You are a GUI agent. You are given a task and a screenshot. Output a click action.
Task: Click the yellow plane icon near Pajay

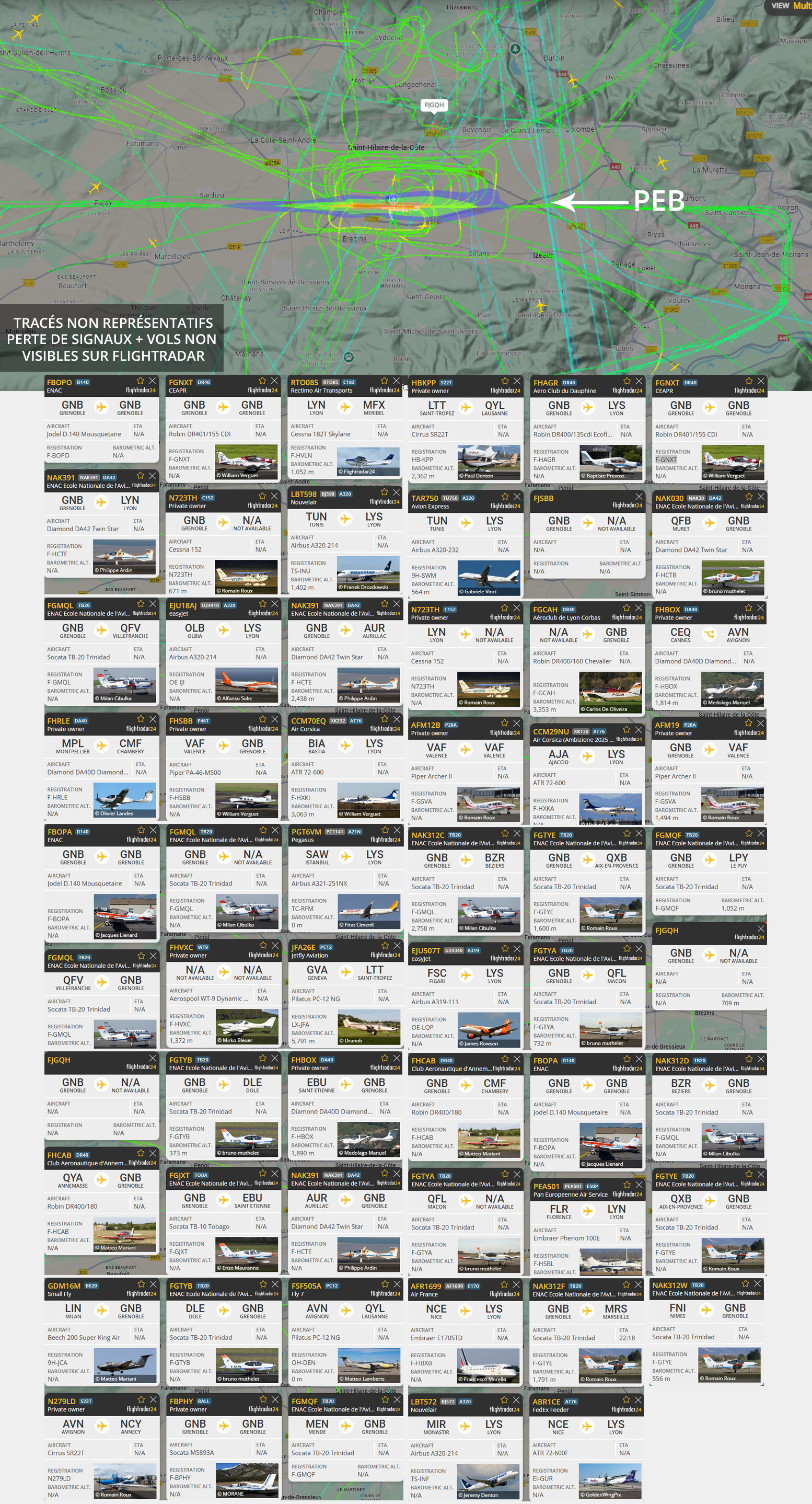point(95,188)
